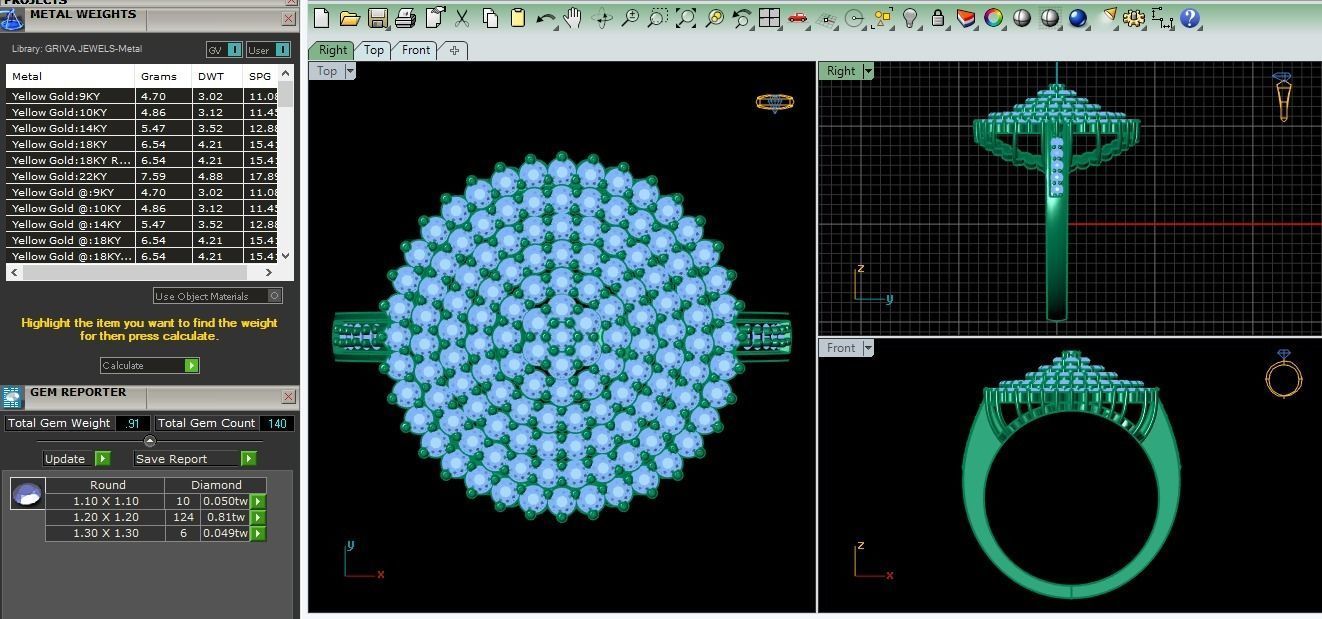
Task: Click the red car icon in the toolbar
Action: (x=798, y=17)
